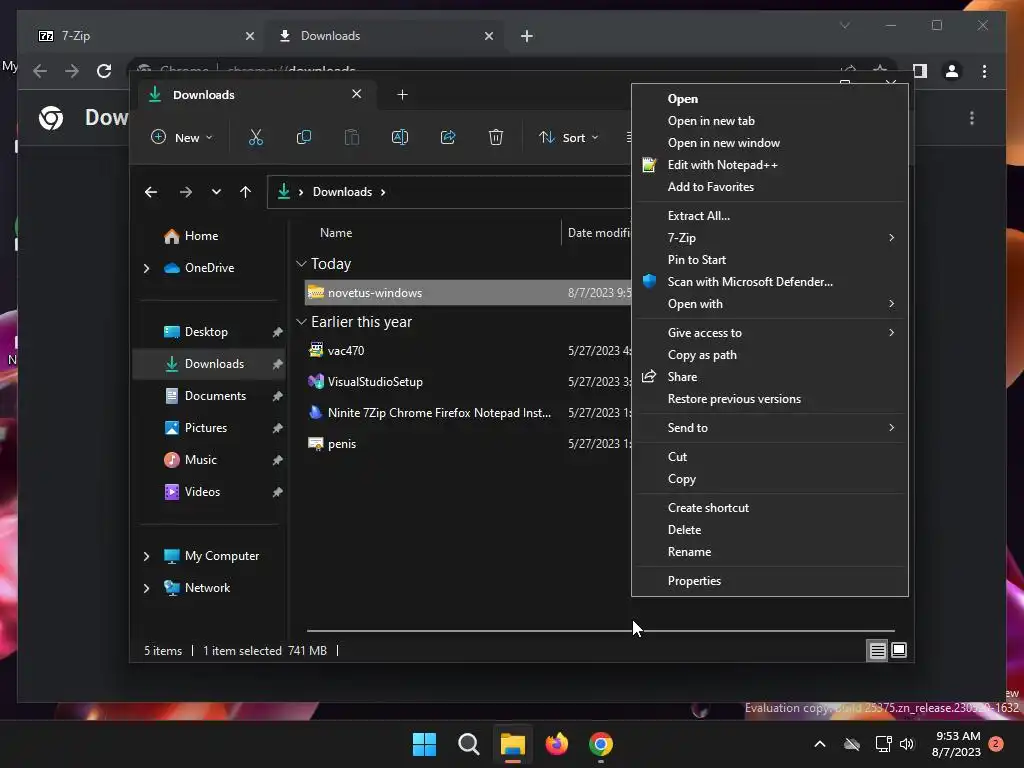This screenshot has width=1024, height=768.
Task: Choose Copy as path
Action: click(x=770, y=355)
